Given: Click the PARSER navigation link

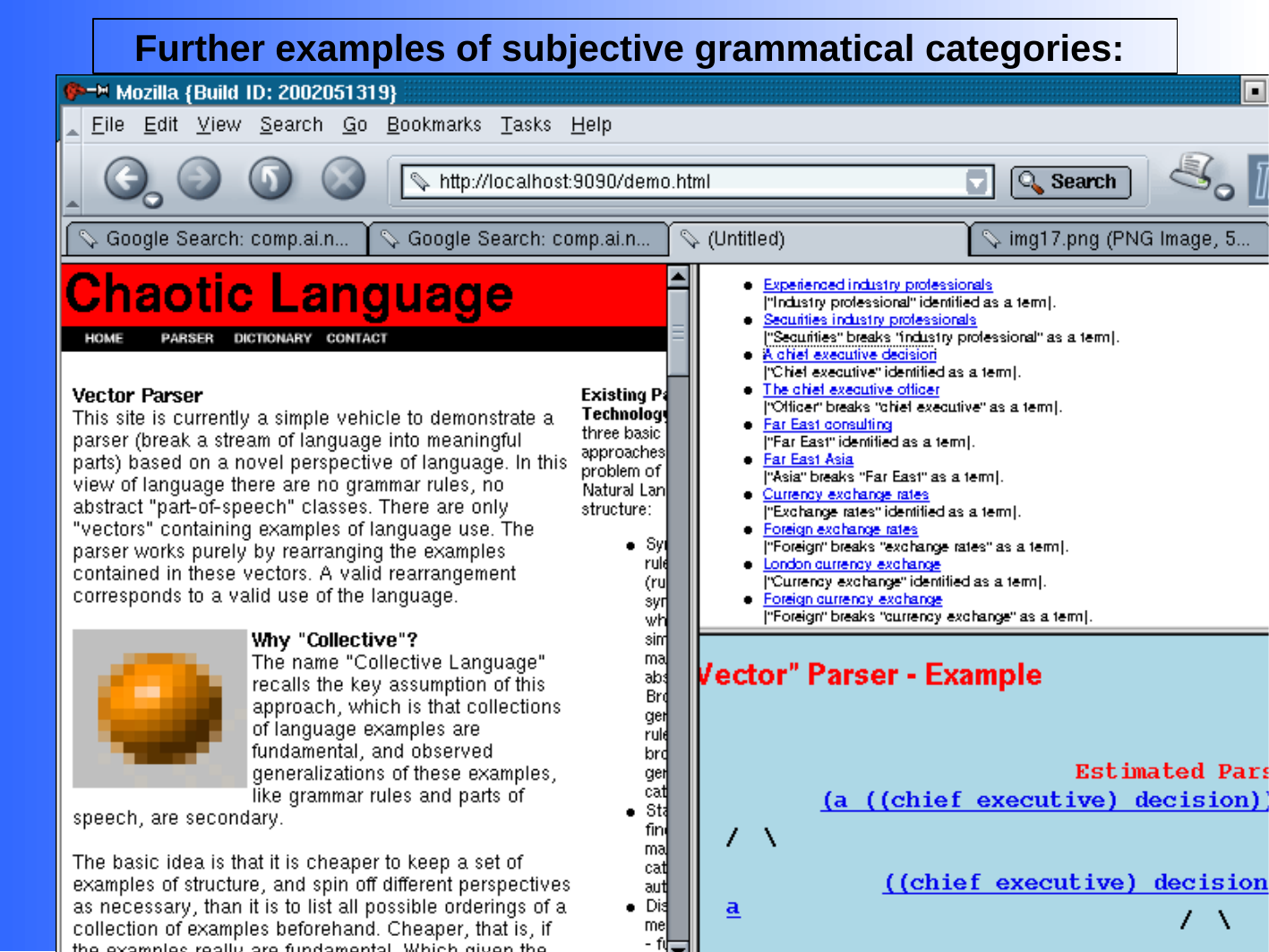Looking at the screenshot, I should [x=186, y=339].
